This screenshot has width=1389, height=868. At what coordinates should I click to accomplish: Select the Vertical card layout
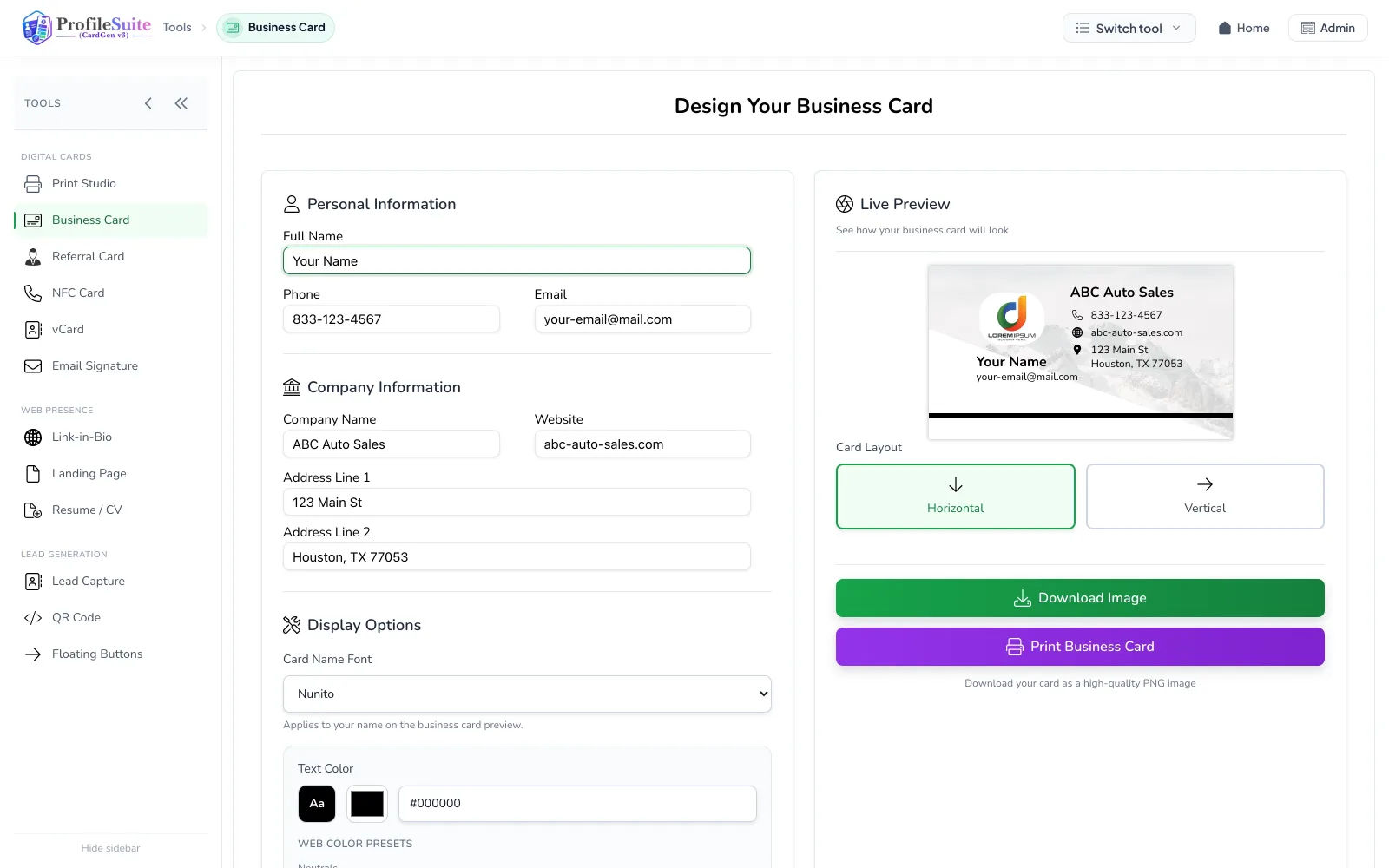click(x=1205, y=496)
